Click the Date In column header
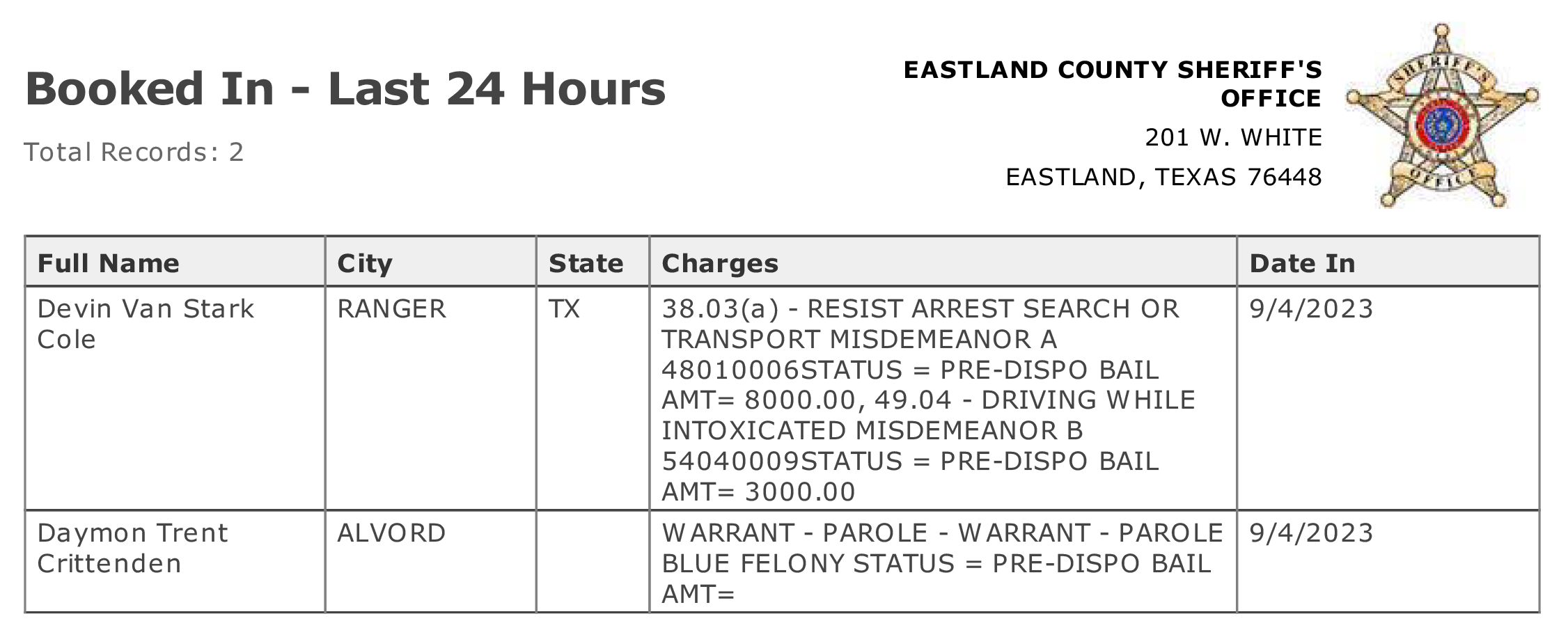Image resolution: width=1568 pixels, height=637 pixels. (x=1388, y=262)
